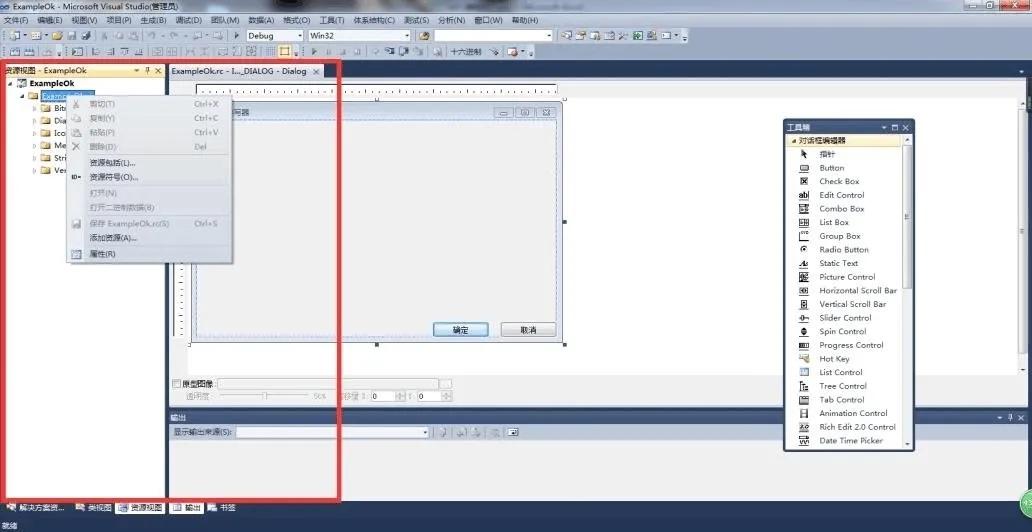Open the 显示输出来源 dropdown
The height and width of the screenshot is (532, 1032).
pyautogui.click(x=332, y=433)
